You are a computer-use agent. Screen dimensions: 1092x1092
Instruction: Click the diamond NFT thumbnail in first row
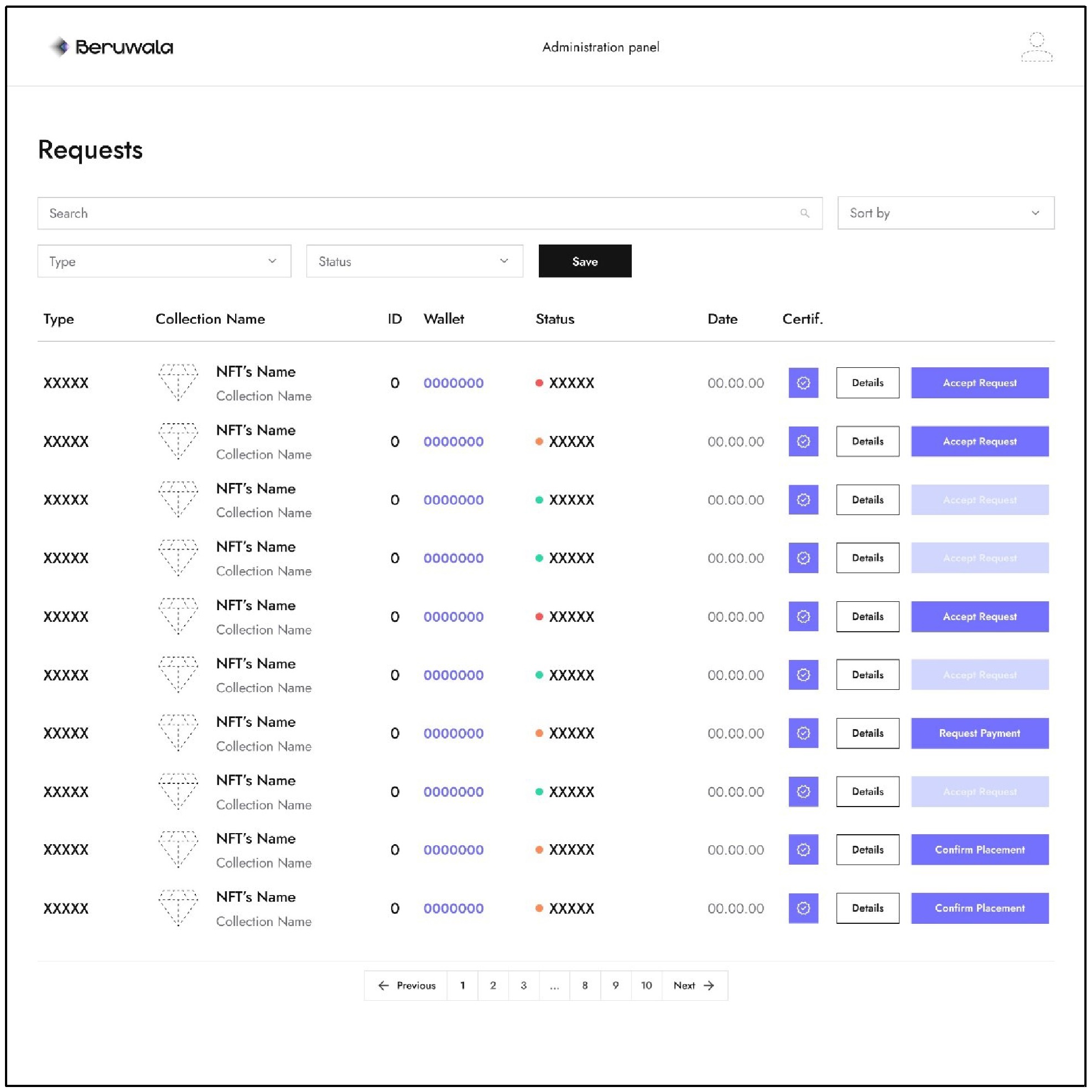[x=178, y=383]
